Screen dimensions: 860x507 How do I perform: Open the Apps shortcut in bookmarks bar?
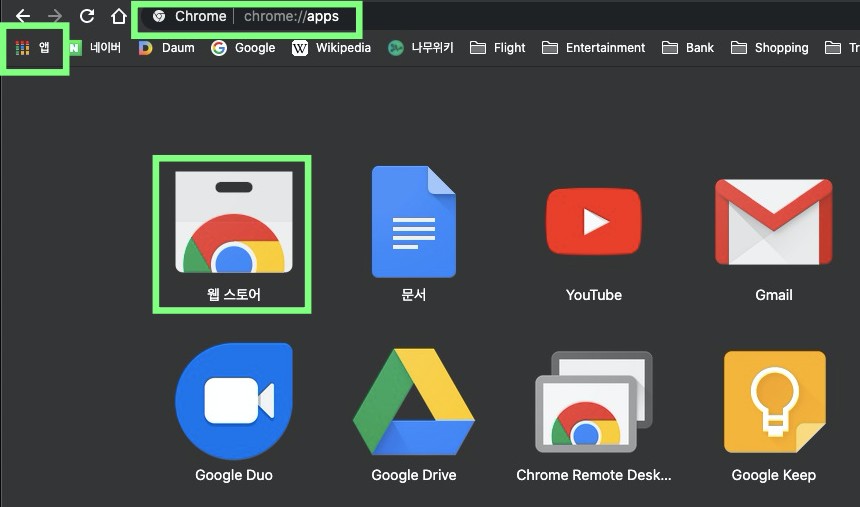coord(33,47)
